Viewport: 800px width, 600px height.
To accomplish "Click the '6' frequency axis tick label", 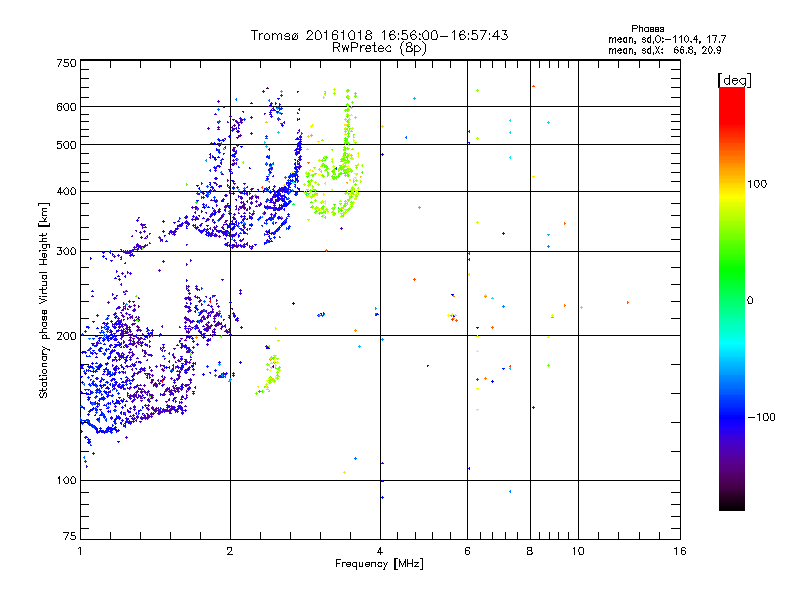I will 467,551.
